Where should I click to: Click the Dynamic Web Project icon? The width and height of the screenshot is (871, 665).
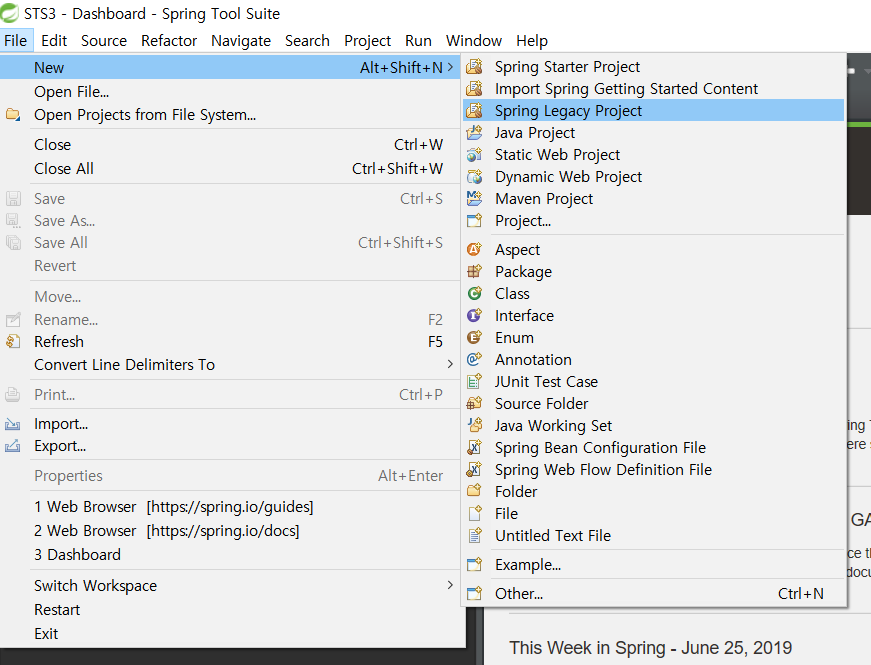pos(474,177)
